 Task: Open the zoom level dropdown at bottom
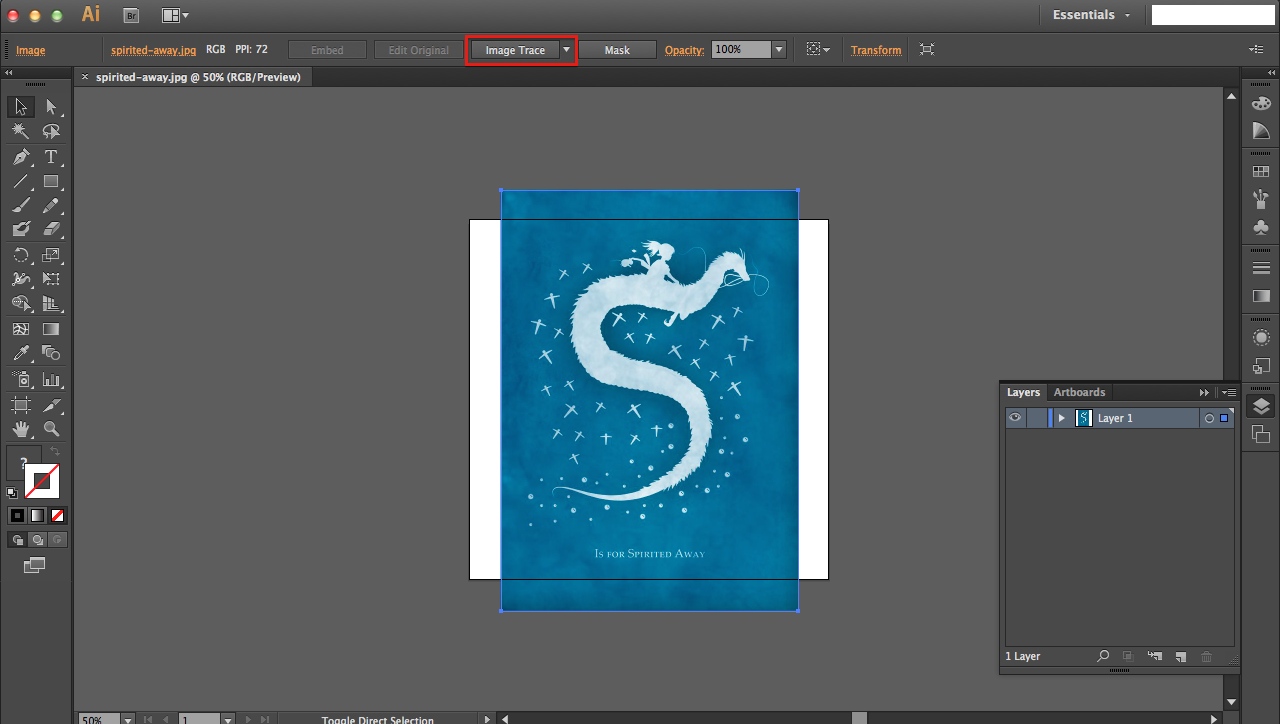click(x=128, y=719)
